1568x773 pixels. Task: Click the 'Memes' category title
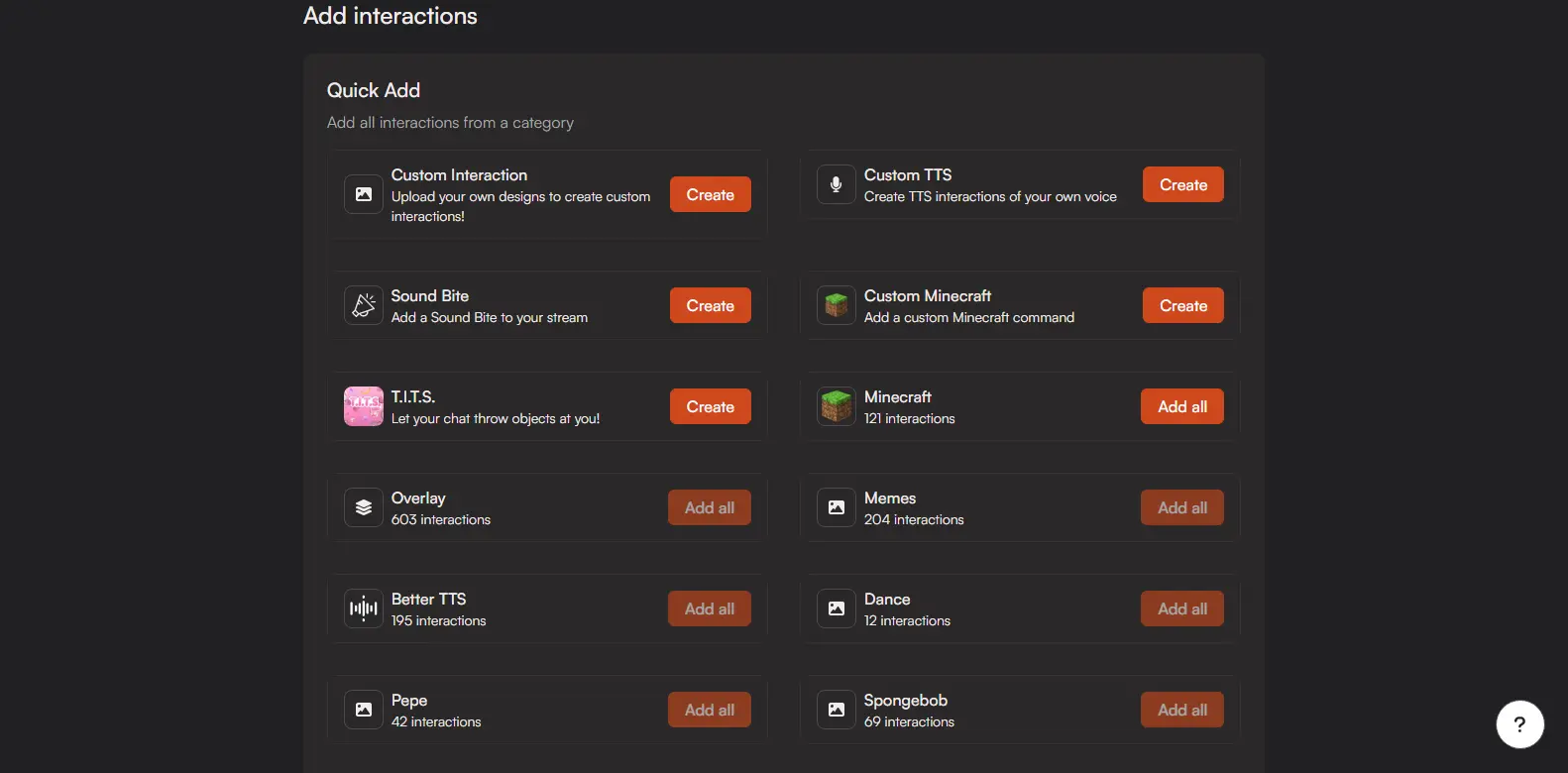click(890, 498)
